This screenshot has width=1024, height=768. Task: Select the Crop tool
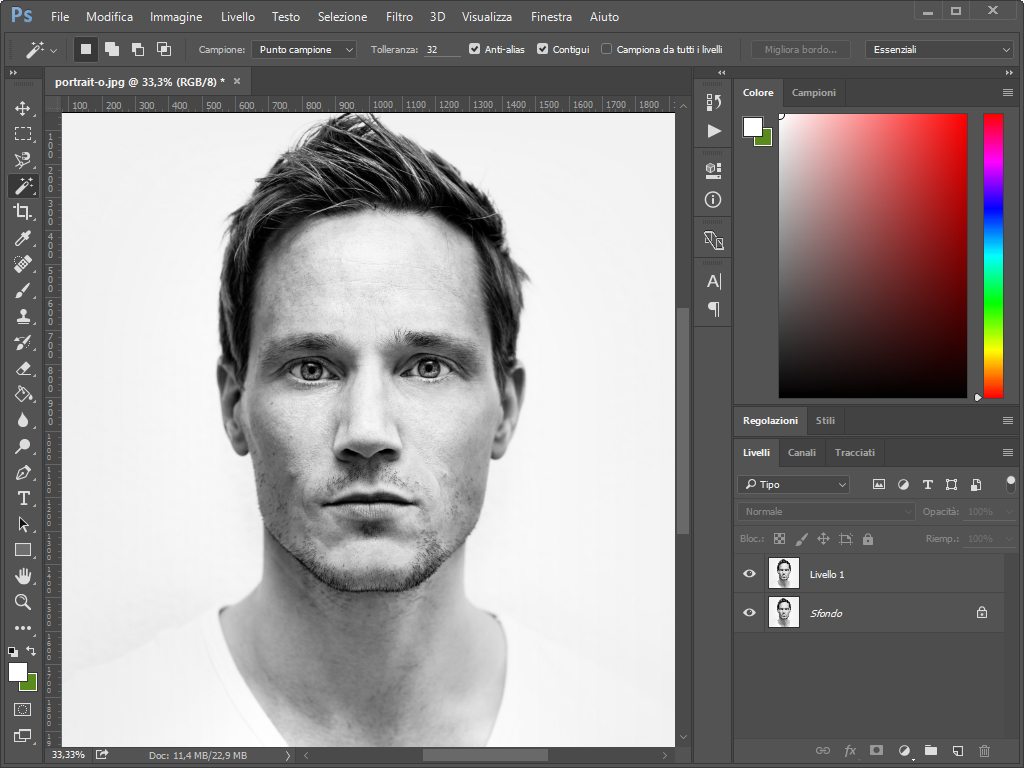pos(22,211)
